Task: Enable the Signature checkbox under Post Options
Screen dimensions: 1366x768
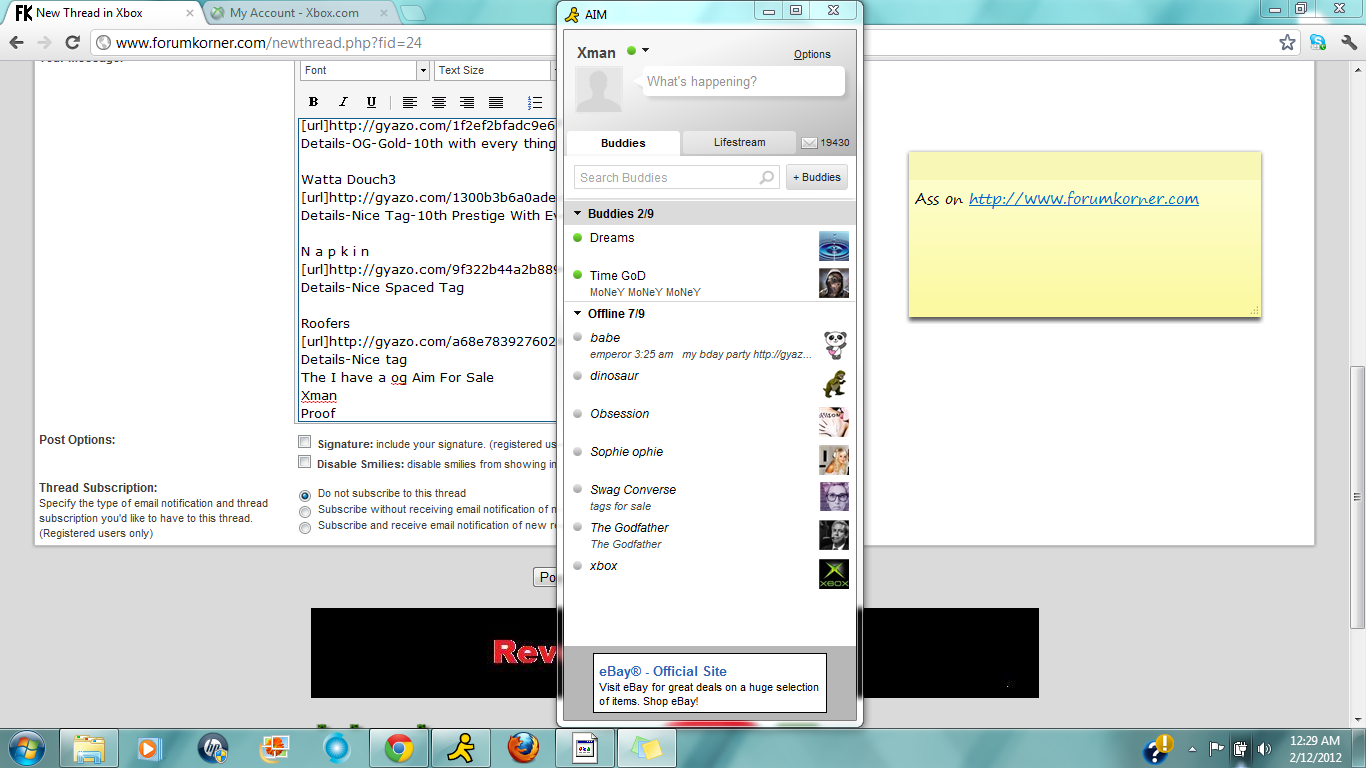Action: coord(305,442)
